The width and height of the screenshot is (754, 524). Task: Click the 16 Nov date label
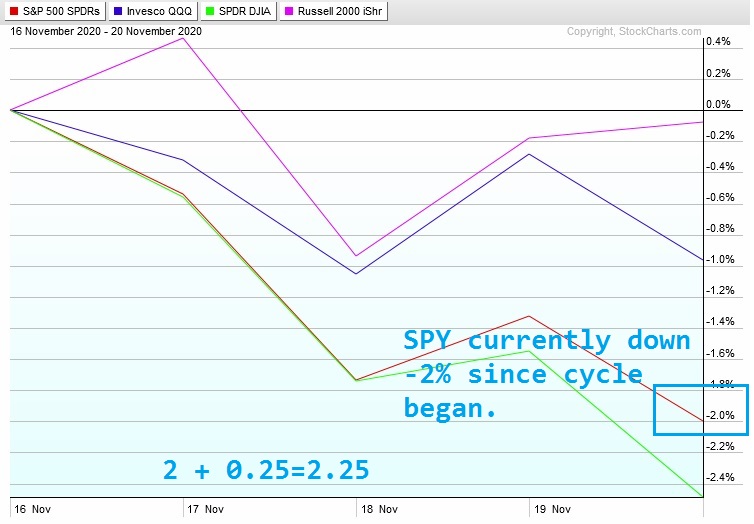click(32, 510)
